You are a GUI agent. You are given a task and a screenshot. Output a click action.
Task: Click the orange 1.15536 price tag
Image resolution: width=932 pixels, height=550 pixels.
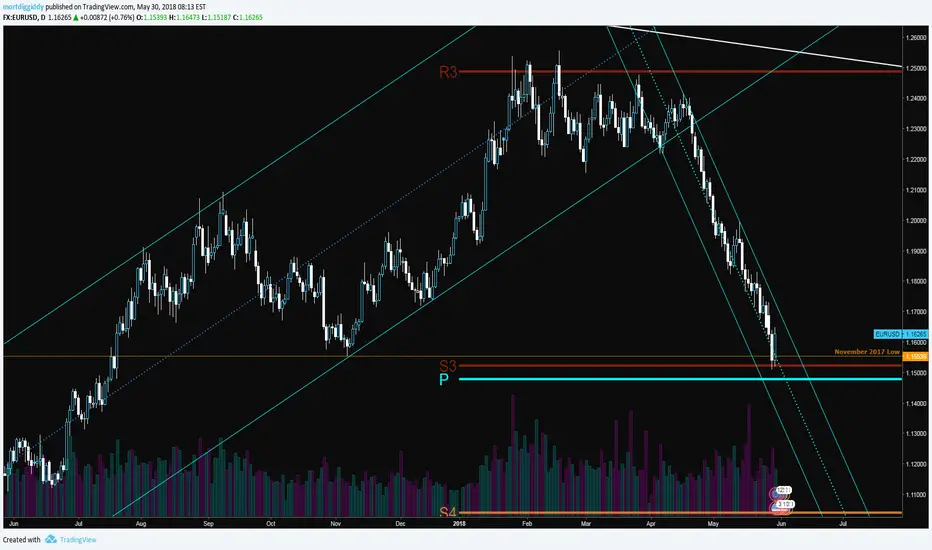tap(915, 356)
